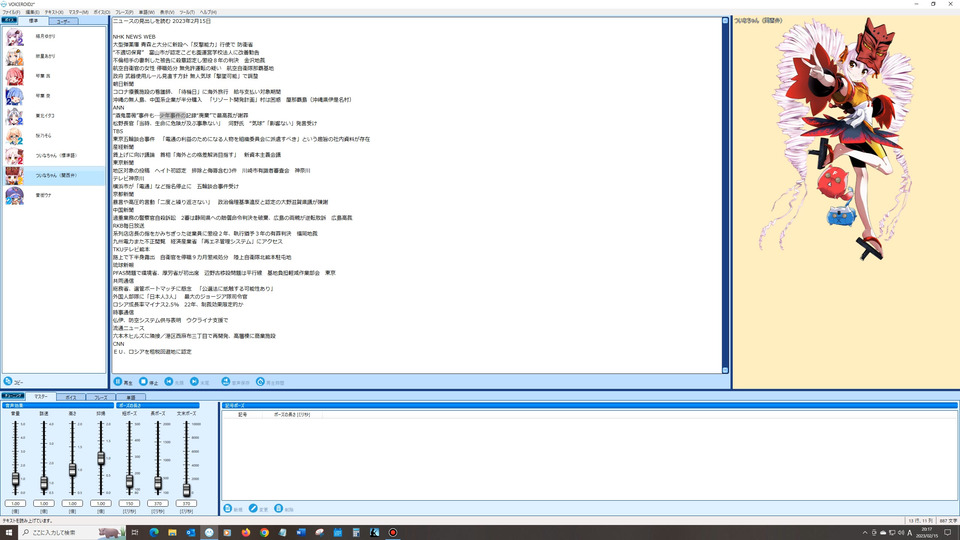Image resolution: width=960 pixels, height=540 pixels.
Task: Open the テキスト menu
Action: pos(54,12)
